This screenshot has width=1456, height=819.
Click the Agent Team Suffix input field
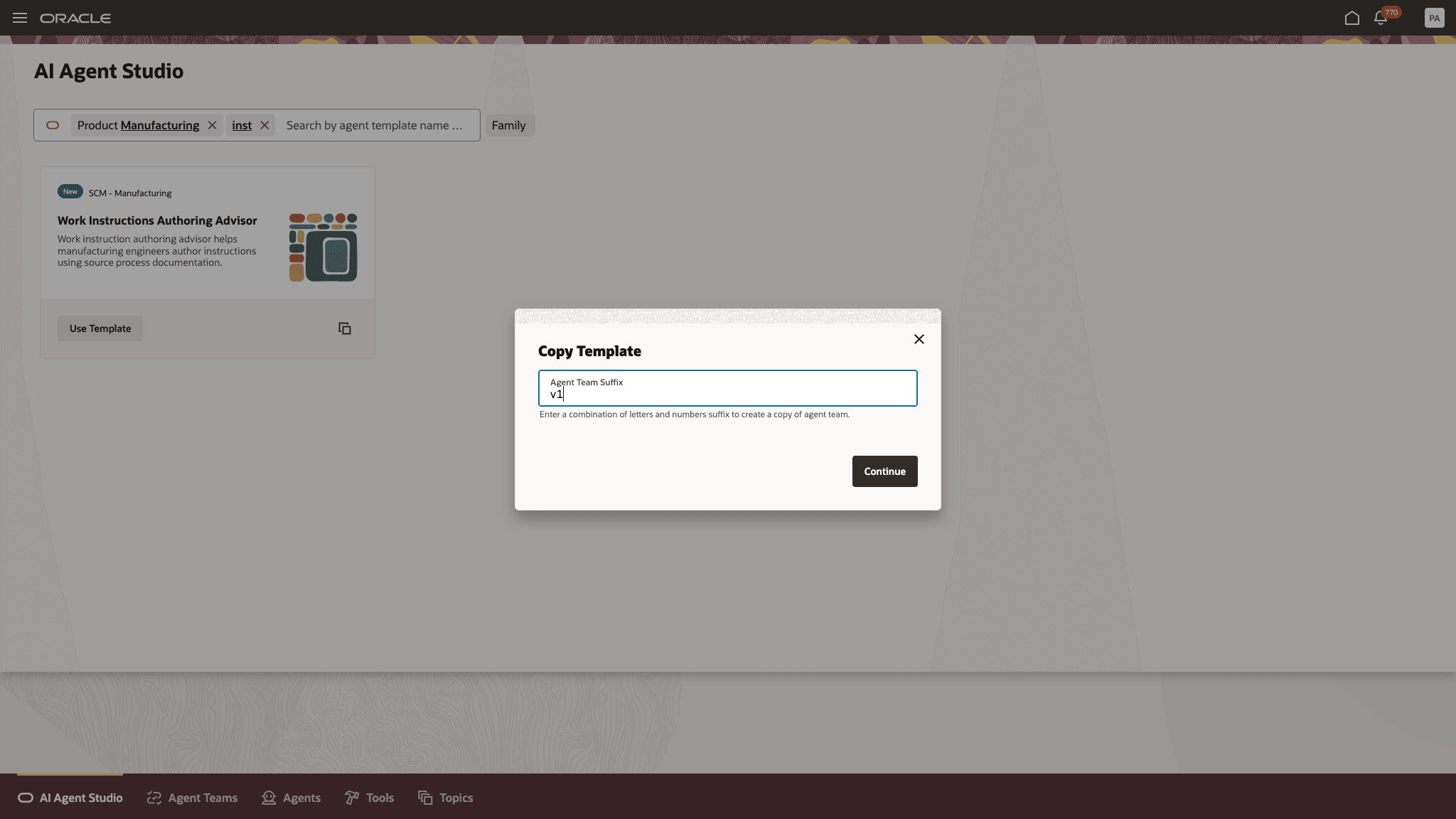click(x=727, y=392)
